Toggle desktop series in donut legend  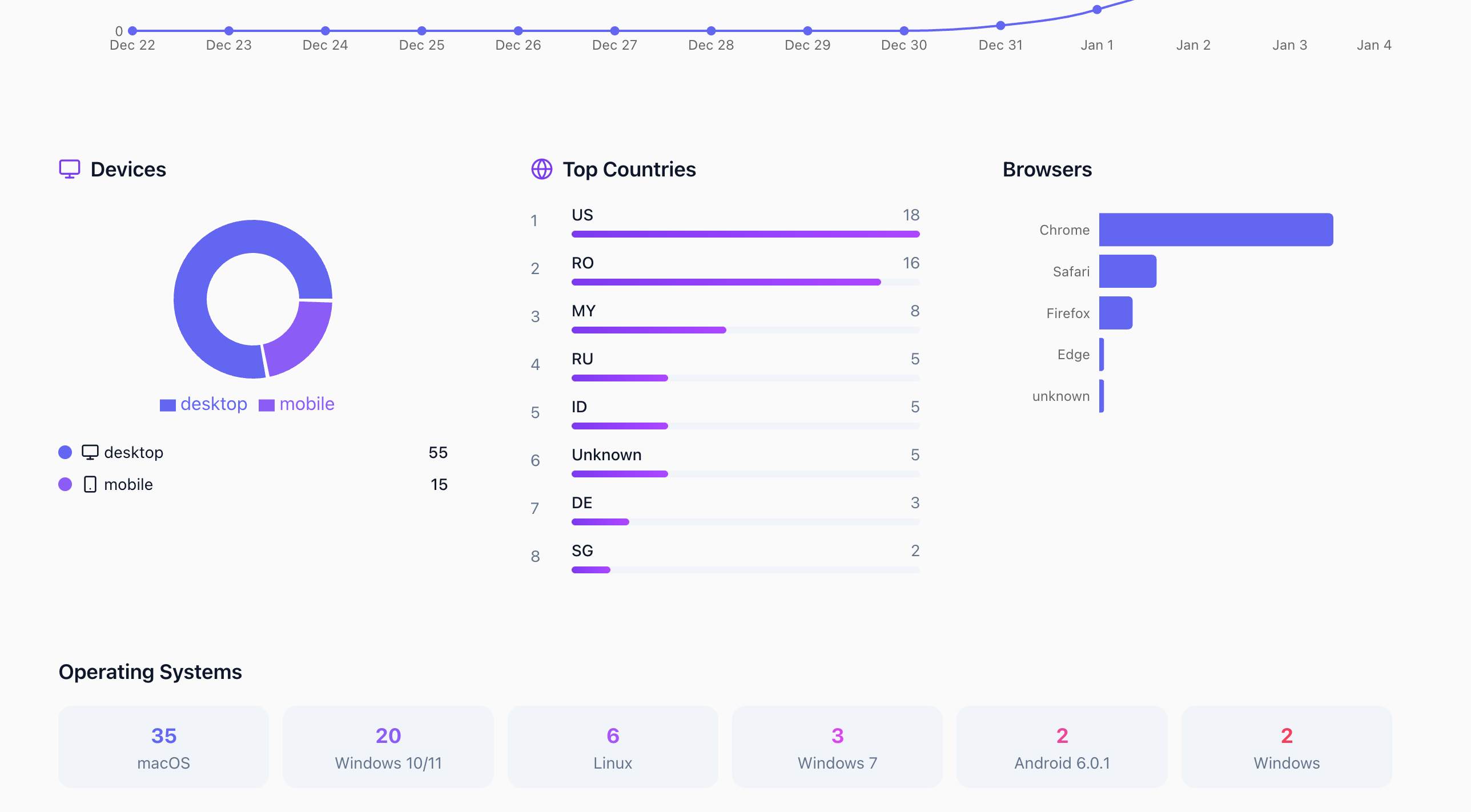click(203, 404)
